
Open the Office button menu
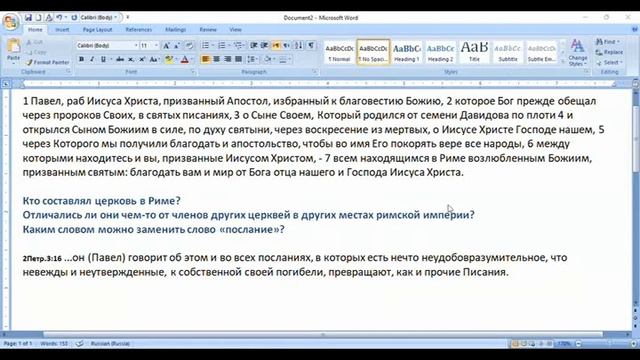click(11, 21)
